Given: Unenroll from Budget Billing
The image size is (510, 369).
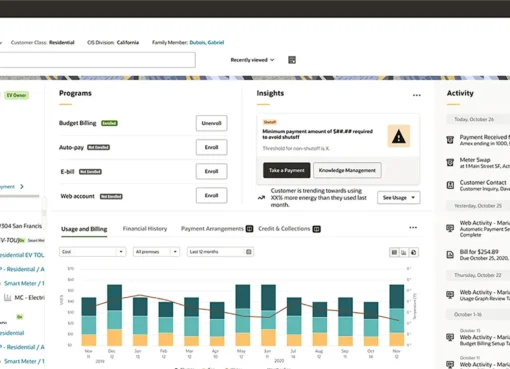Looking at the screenshot, I should pos(211,123).
